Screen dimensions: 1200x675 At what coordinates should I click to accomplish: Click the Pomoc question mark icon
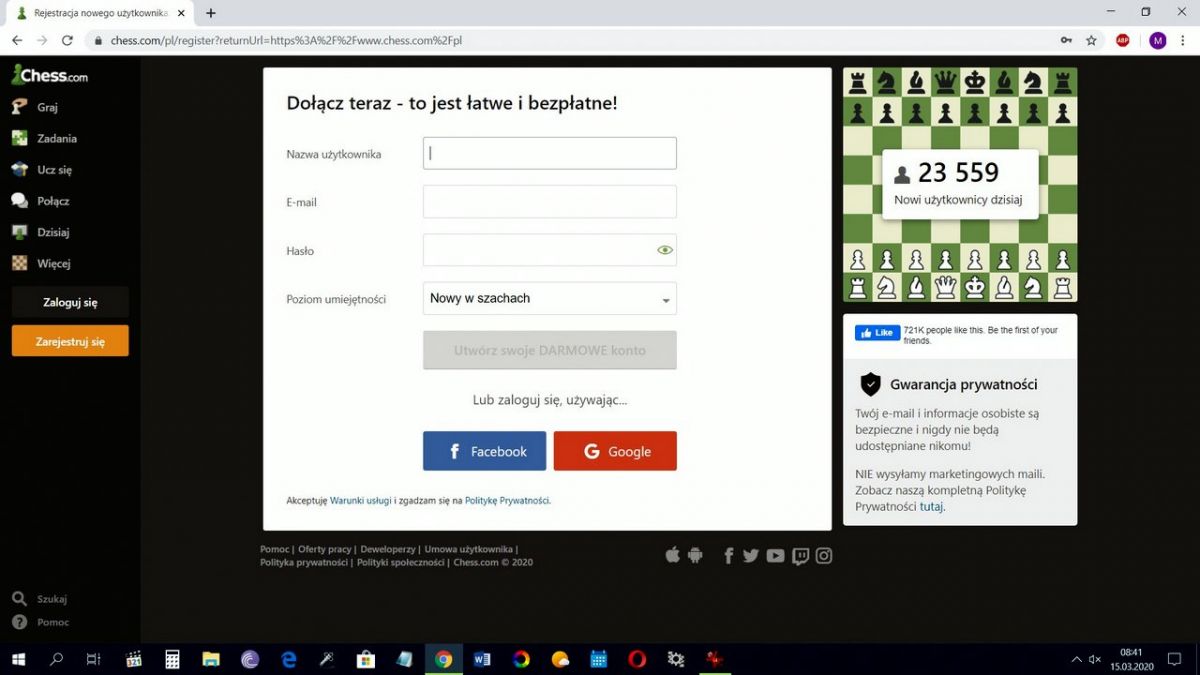tap(19, 622)
